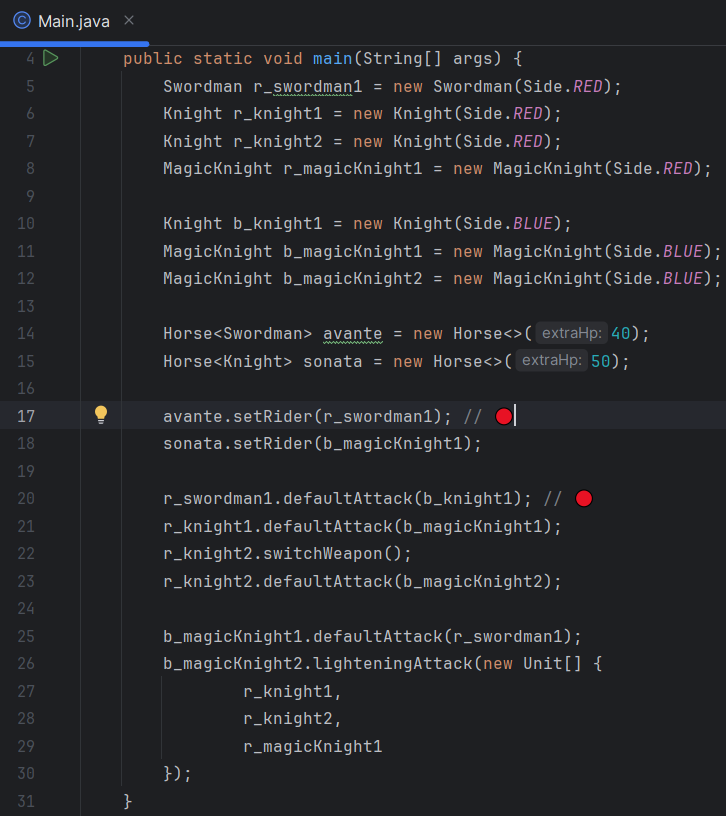Click switchWeapon call on line 22
Viewport: 726px width, 816px height.
[x=323, y=554]
